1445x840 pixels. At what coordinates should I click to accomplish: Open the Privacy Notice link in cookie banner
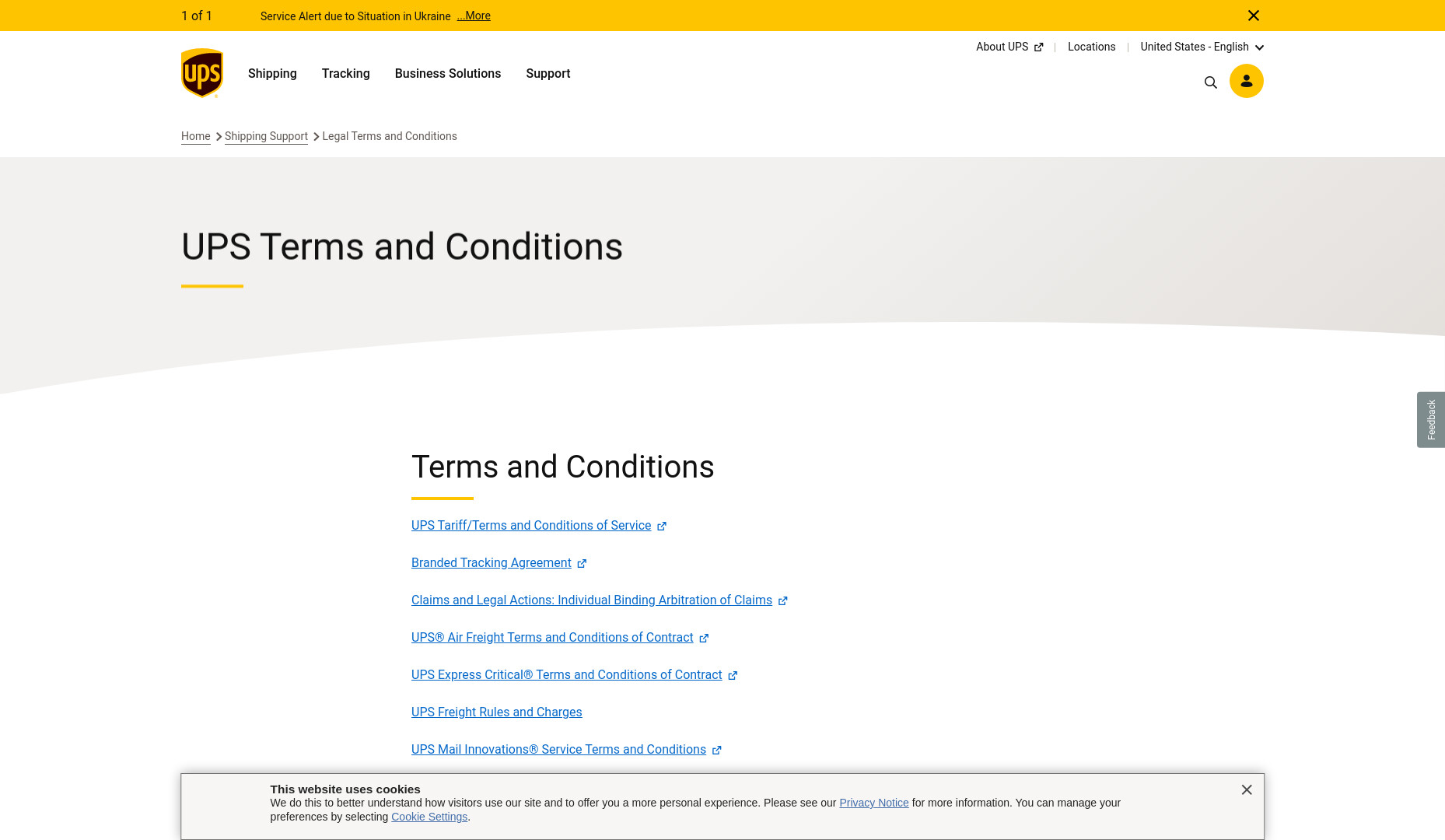(x=874, y=803)
